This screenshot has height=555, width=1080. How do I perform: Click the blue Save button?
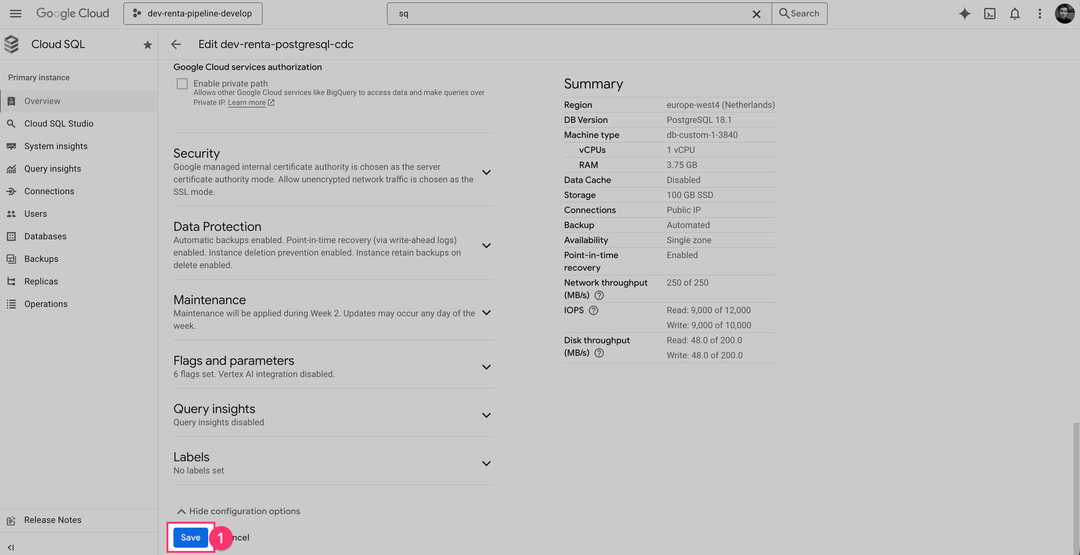pyautogui.click(x=190, y=537)
